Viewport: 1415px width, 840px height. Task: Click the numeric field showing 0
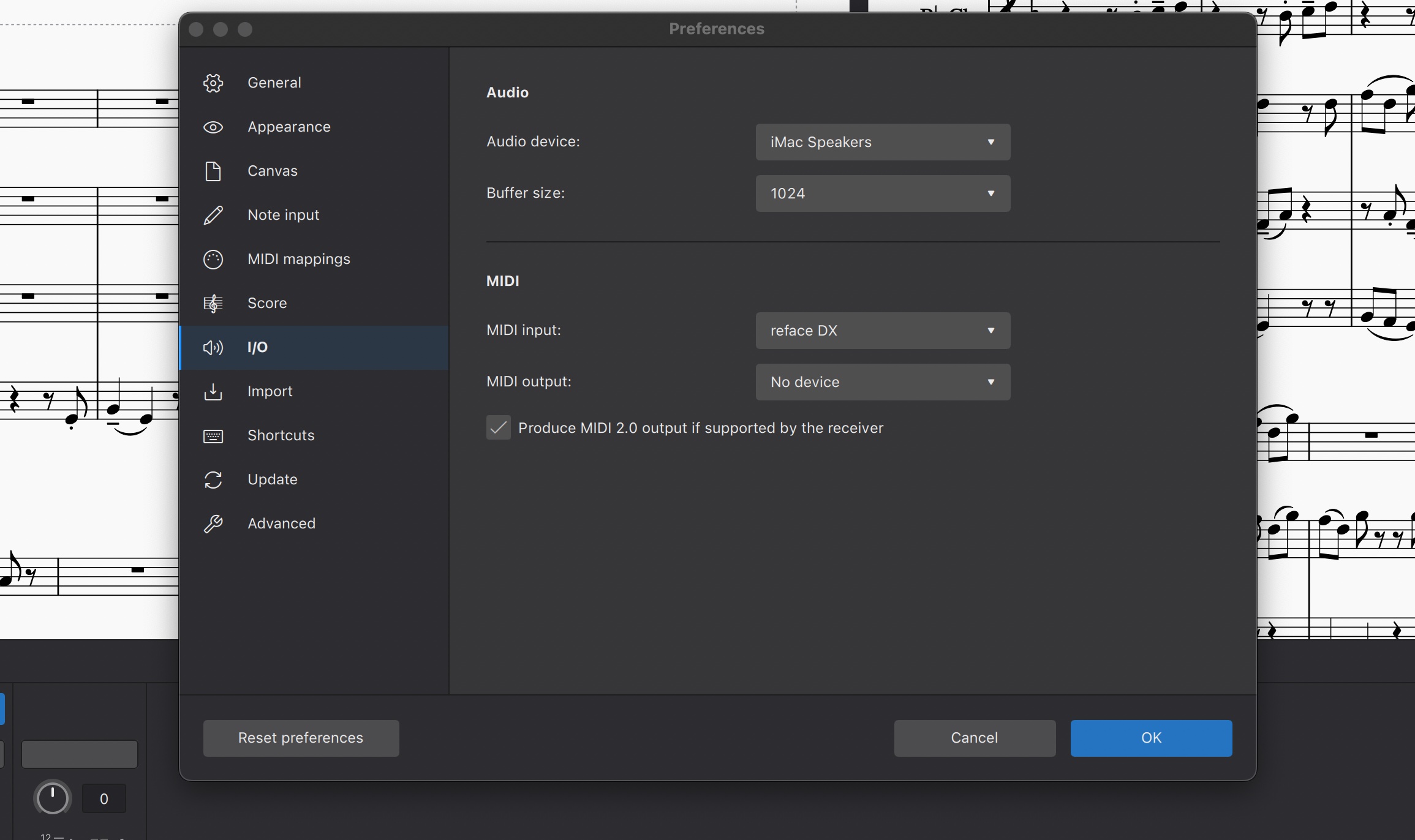coord(104,798)
